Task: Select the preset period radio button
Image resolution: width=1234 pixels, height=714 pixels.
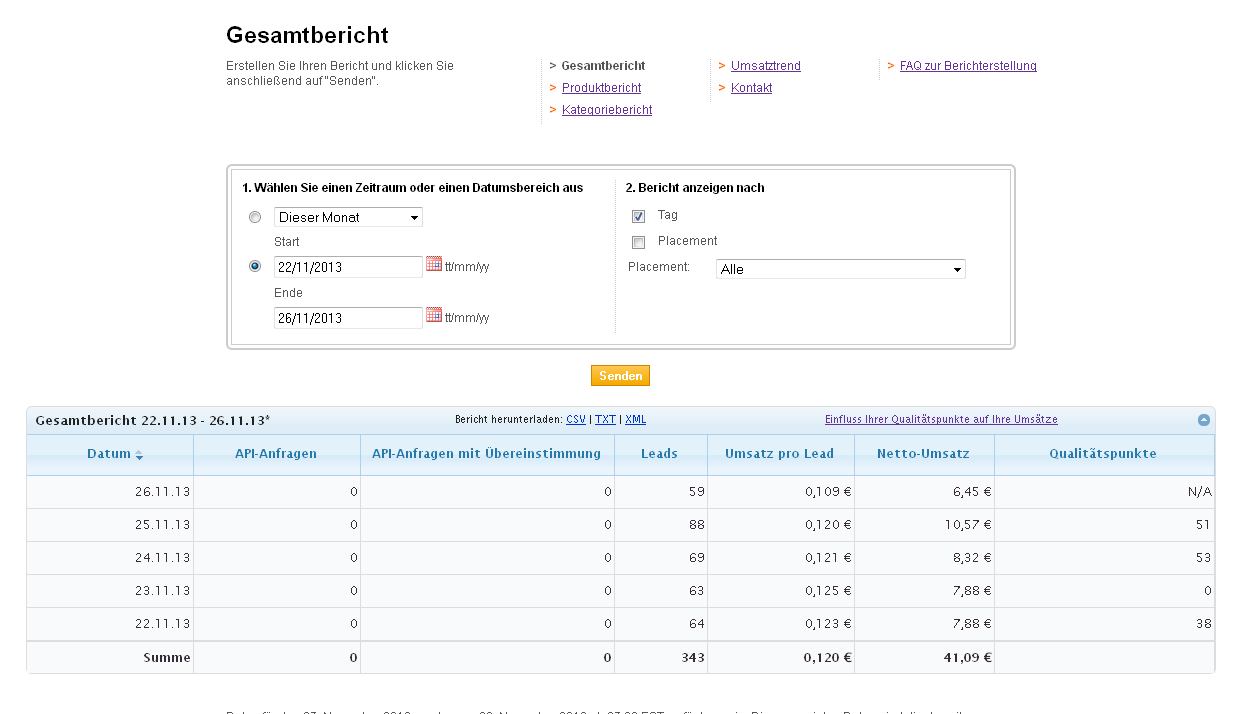Action: tap(255, 217)
